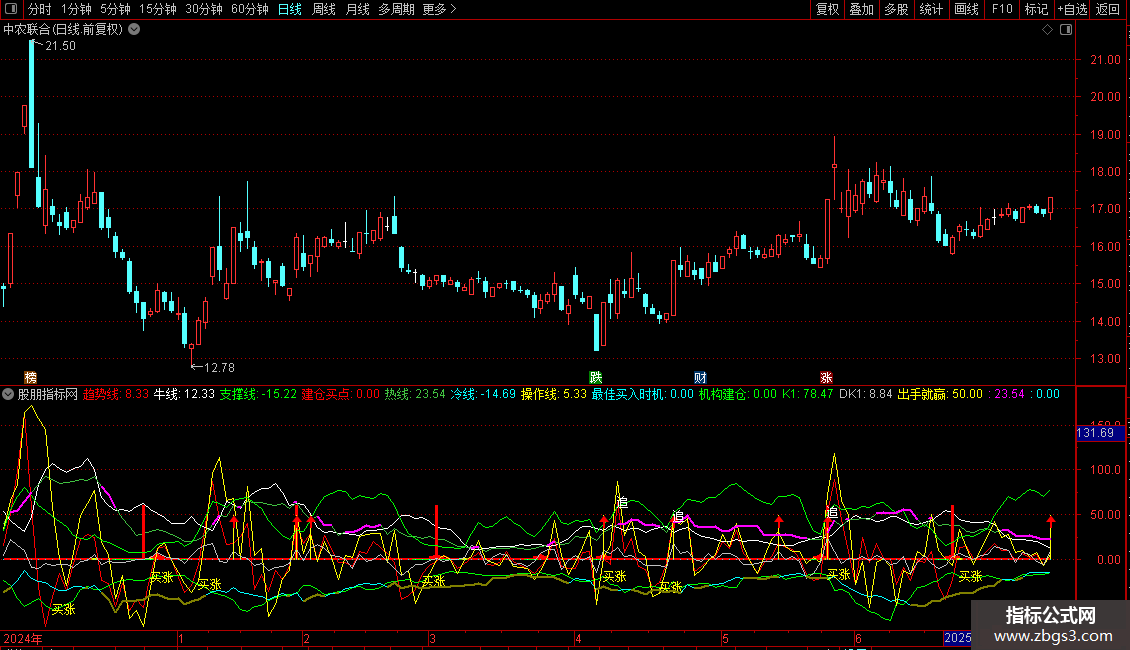
Task: Click the red 涨 marker icon
Action: [826, 377]
